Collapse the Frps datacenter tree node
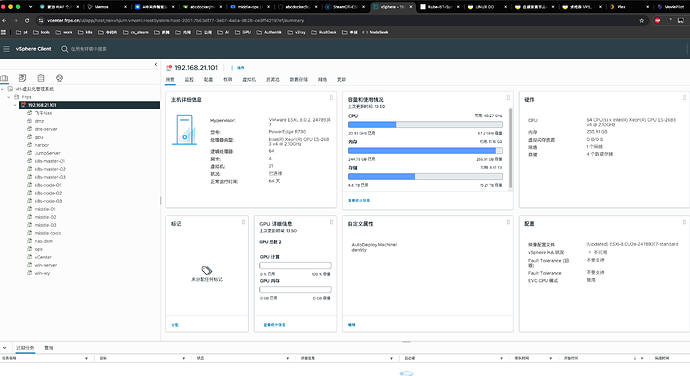This screenshot has height=376, width=690. (8, 97)
